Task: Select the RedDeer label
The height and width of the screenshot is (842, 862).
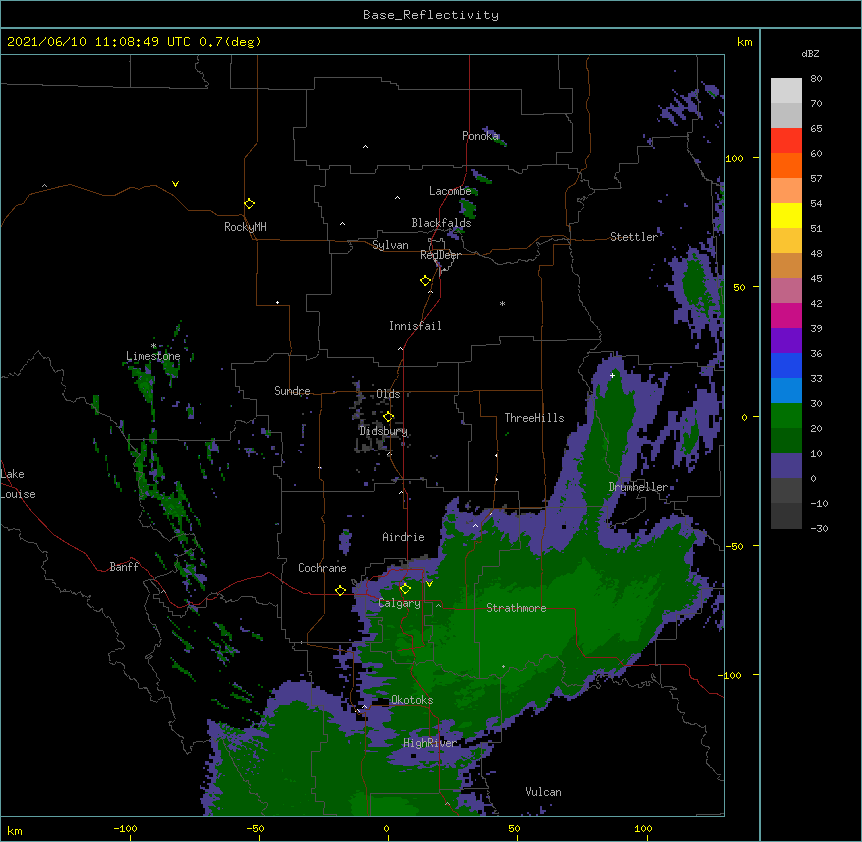Action: [x=440, y=255]
